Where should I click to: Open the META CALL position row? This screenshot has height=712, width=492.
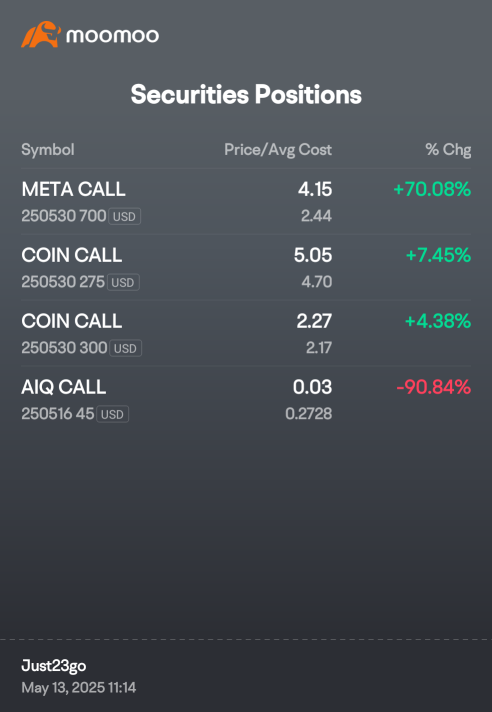click(246, 202)
